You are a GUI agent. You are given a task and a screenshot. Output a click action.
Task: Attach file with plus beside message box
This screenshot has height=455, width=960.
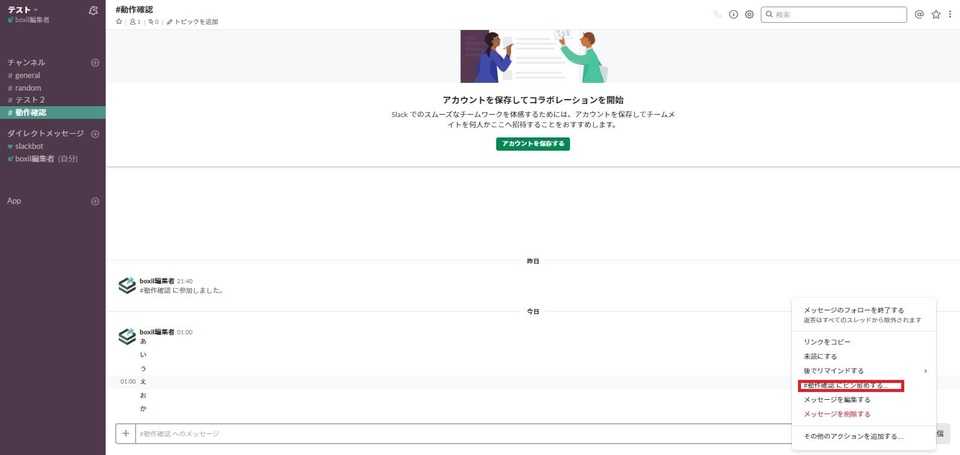(x=126, y=434)
